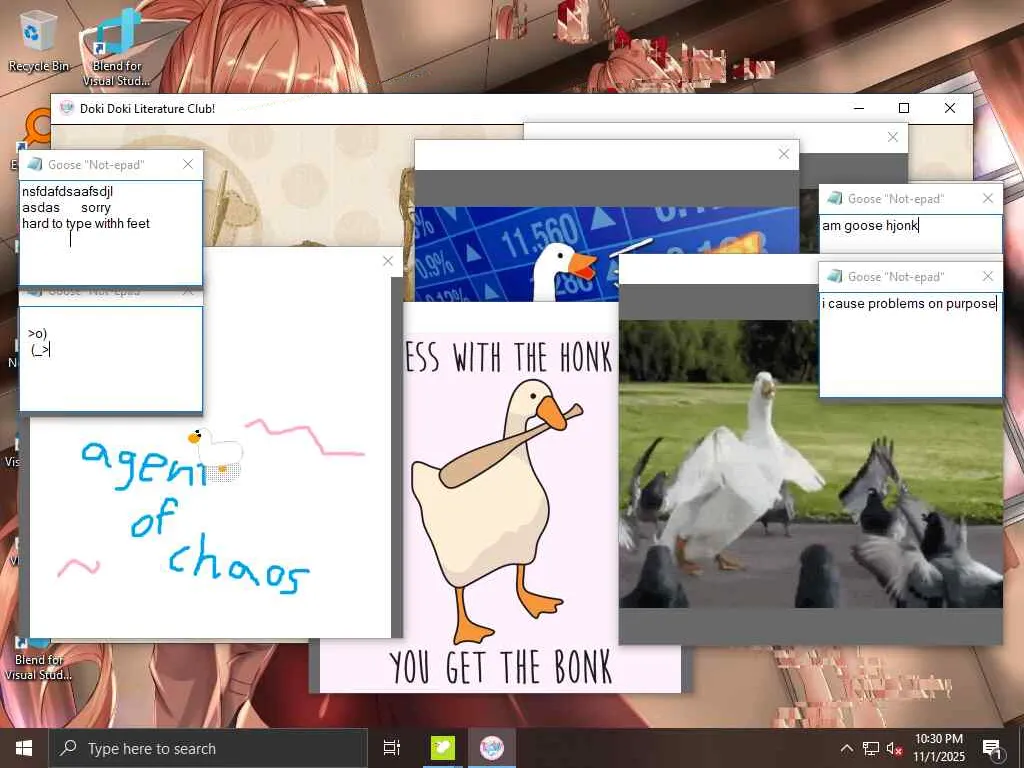
Task: Open the clock showing 10:30 PM
Action: (938, 748)
